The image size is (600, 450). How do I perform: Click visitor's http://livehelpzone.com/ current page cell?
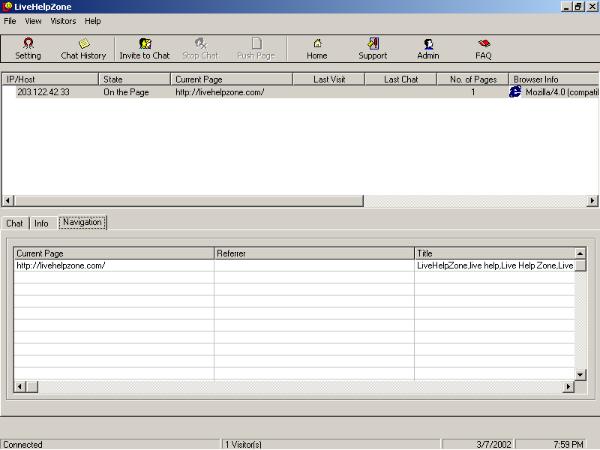coord(220,92)
